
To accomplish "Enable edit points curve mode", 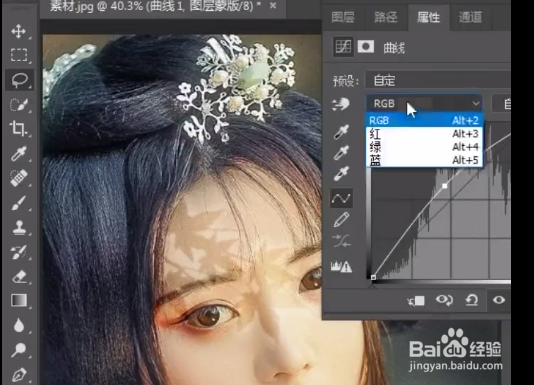I will point(341,198).
